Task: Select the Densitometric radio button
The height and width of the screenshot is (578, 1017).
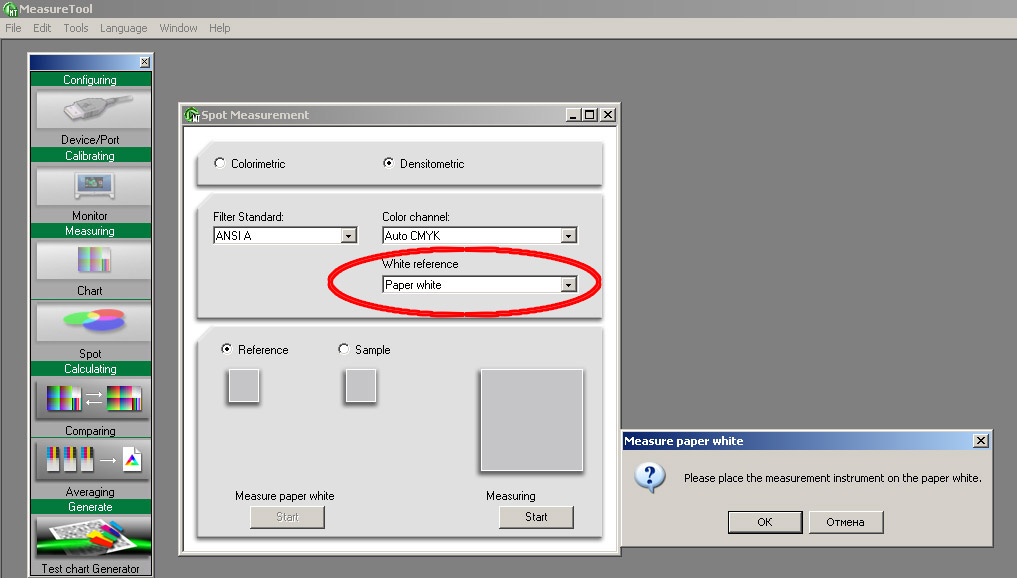Action: tap(388, 163)
